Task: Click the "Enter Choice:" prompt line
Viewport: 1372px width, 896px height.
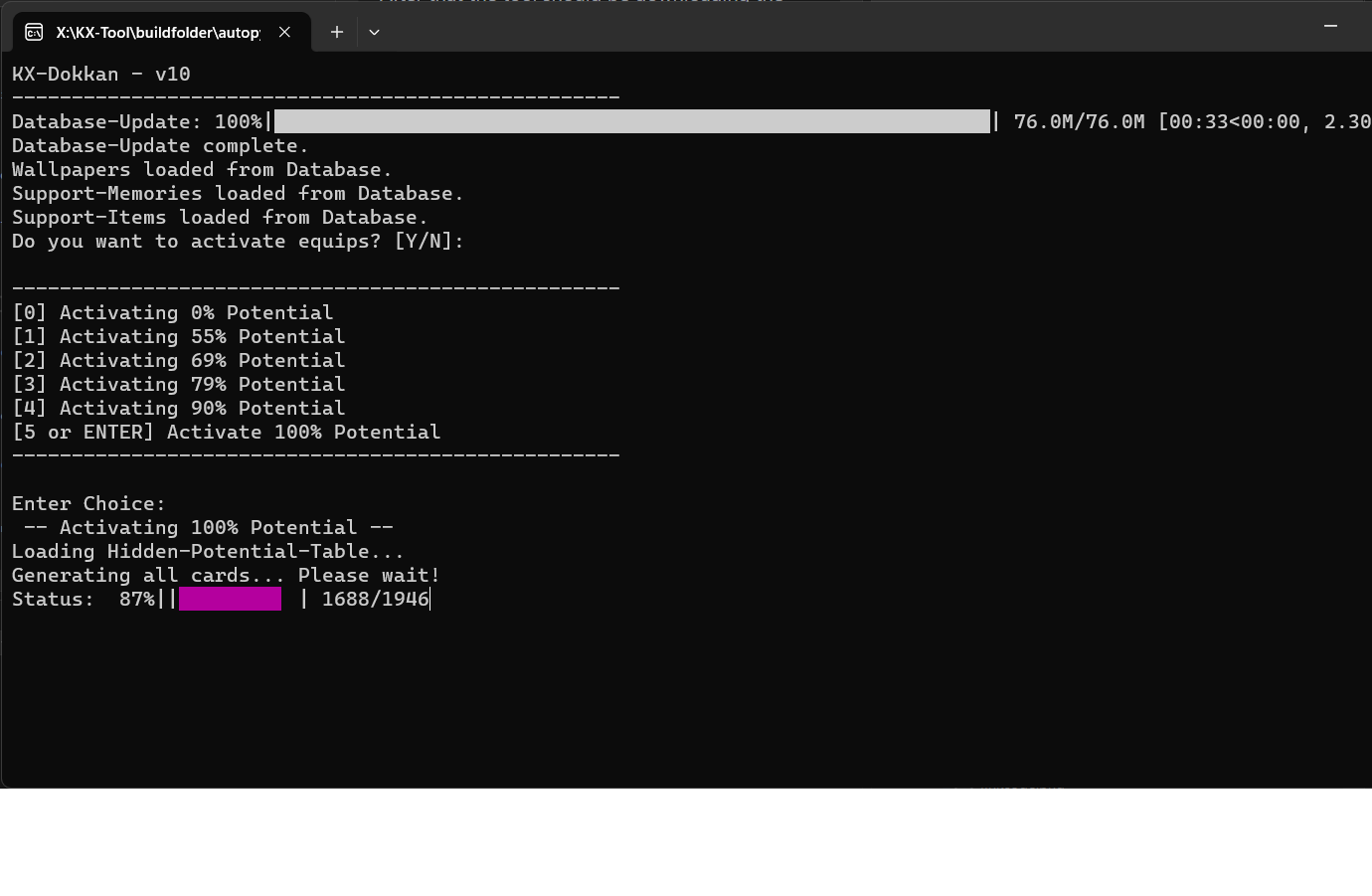Action: (88, 503)
